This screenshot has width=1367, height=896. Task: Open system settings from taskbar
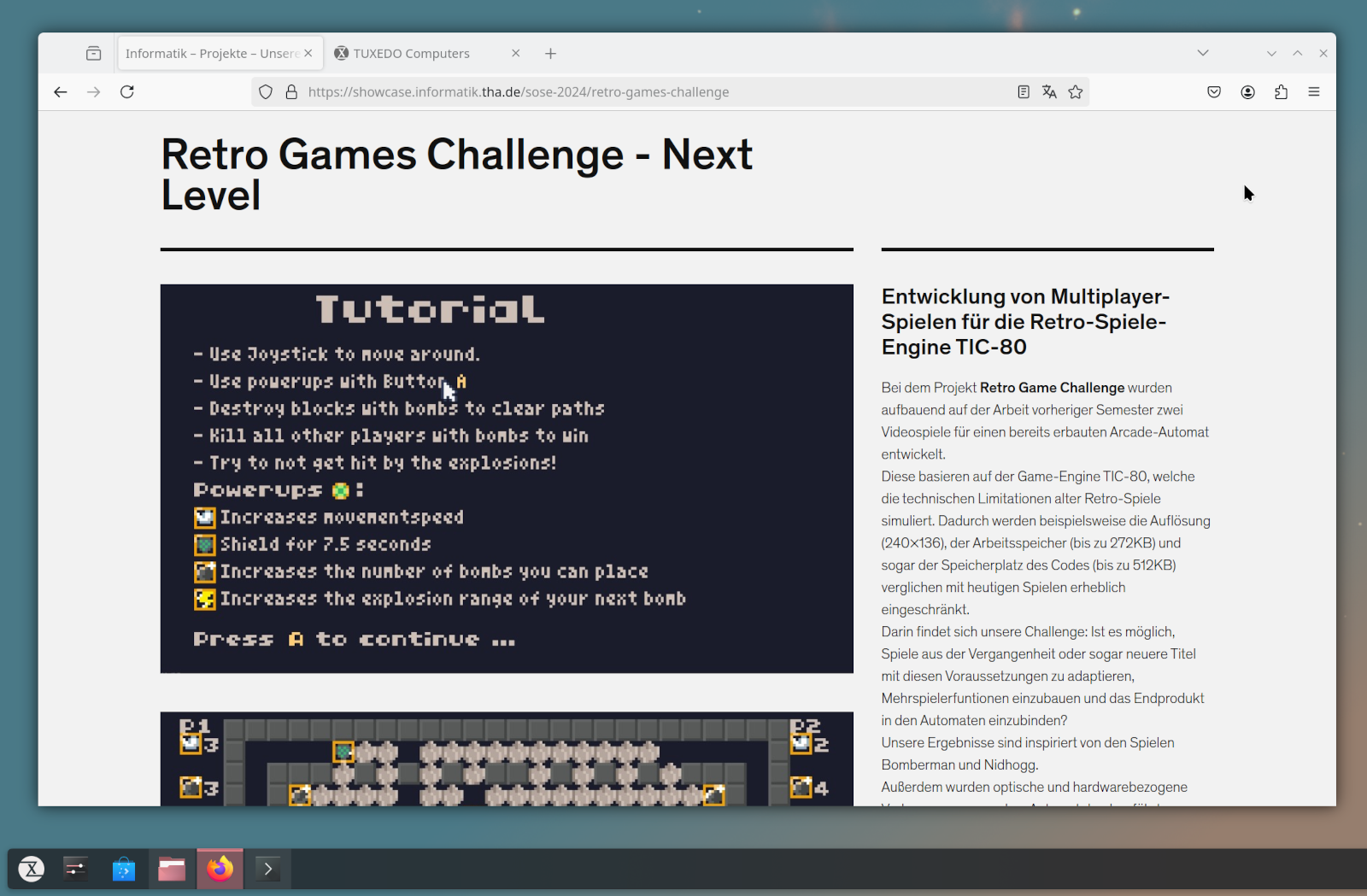click(x=76, y=869)
